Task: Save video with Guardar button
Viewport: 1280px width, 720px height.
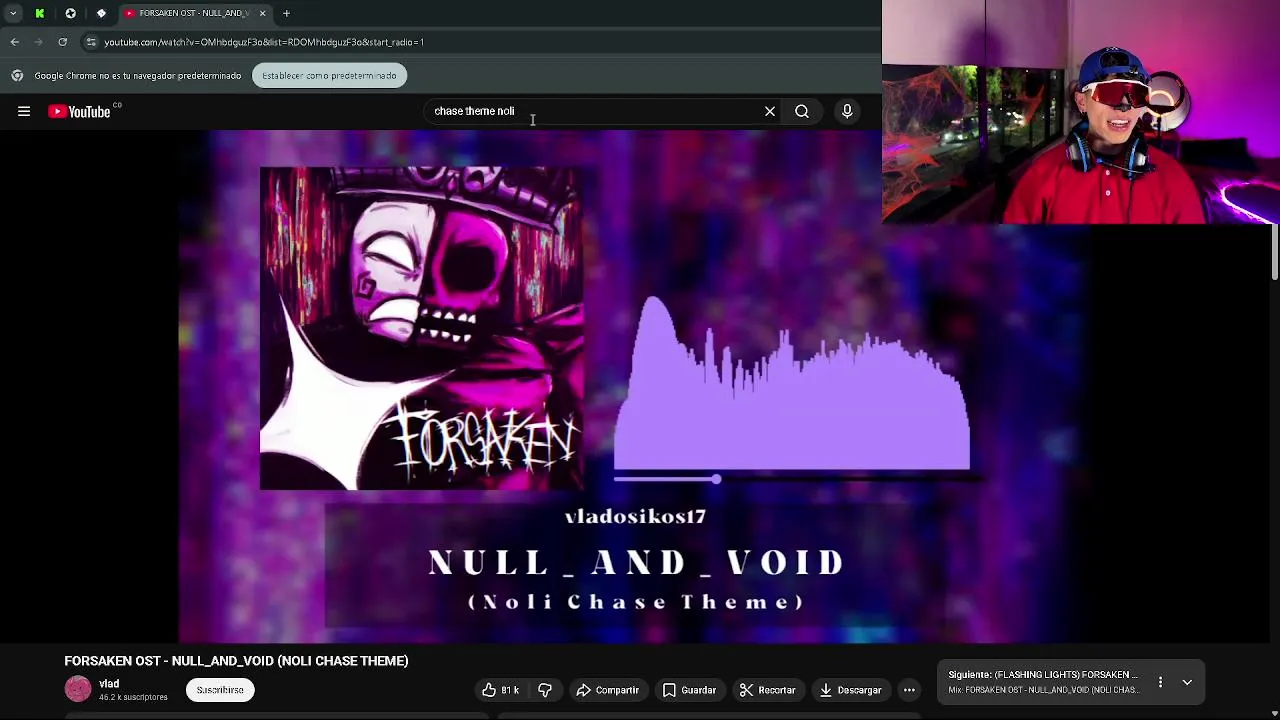Action: (690, 690)
